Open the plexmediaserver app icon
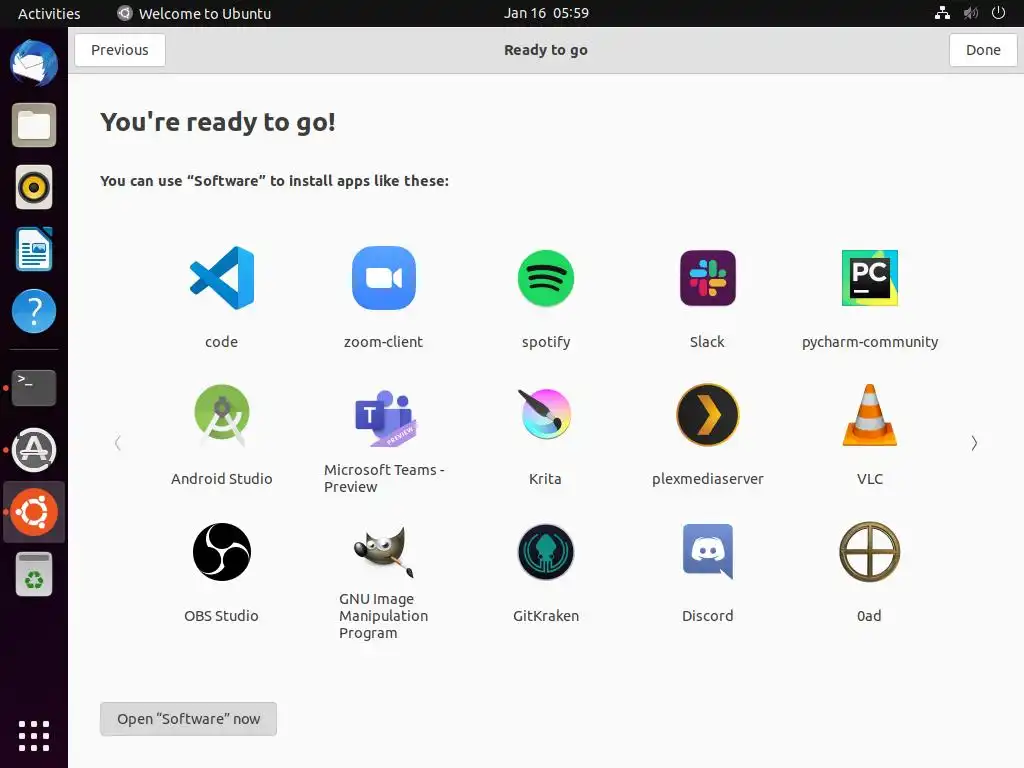This screenshot has height=768, width=1024. (708, 415)
